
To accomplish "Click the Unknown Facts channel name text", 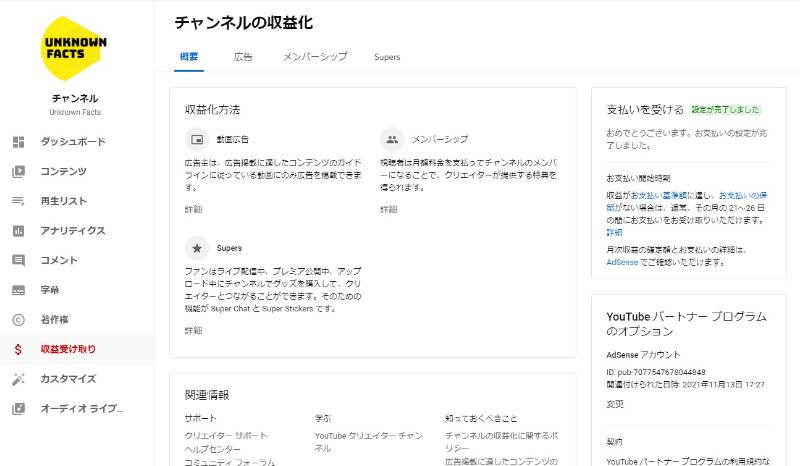I will pyautogui.click(x=75, y=112).
